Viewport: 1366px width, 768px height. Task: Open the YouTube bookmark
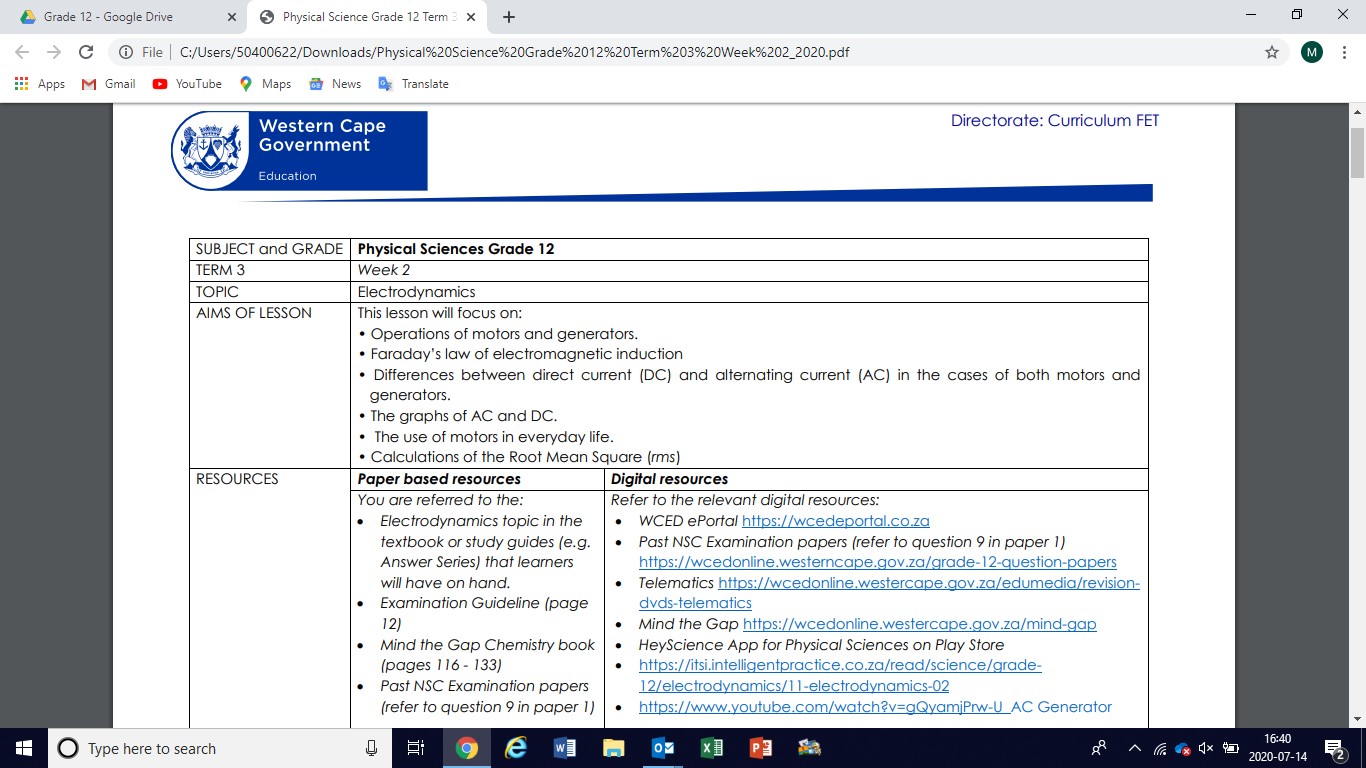pyautogui.click(x=187, y=84)
